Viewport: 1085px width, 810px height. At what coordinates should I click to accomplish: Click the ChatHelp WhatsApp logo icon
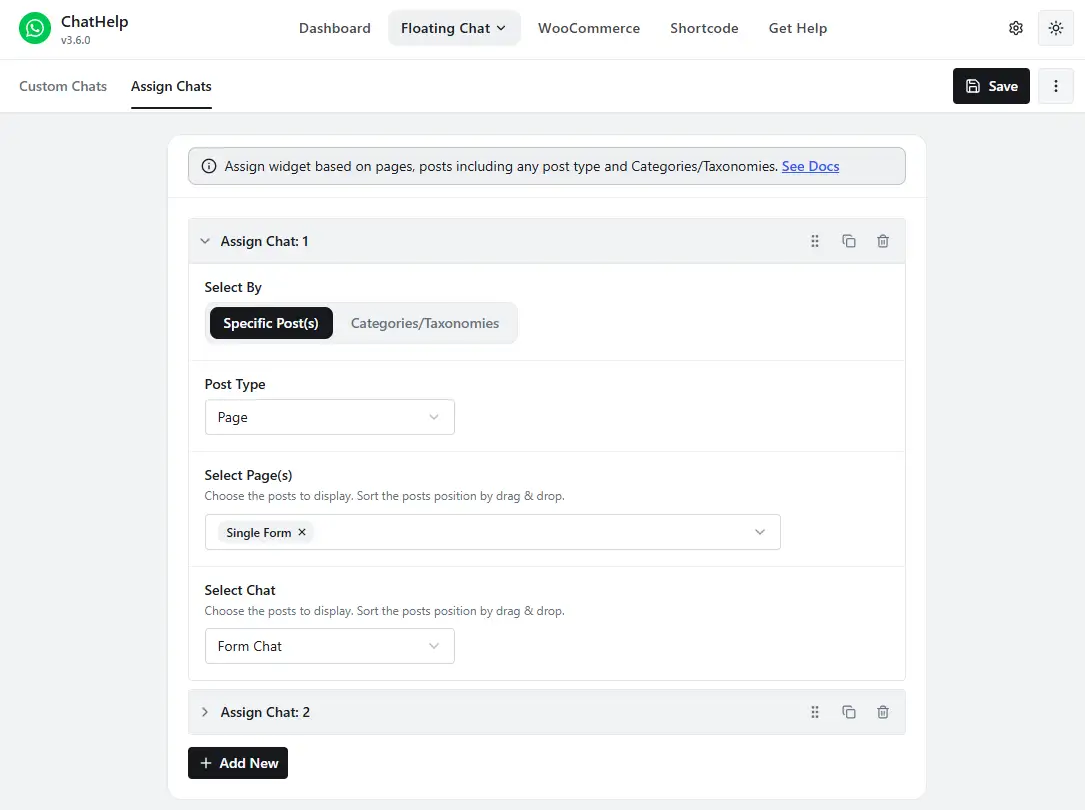(35, 28)
